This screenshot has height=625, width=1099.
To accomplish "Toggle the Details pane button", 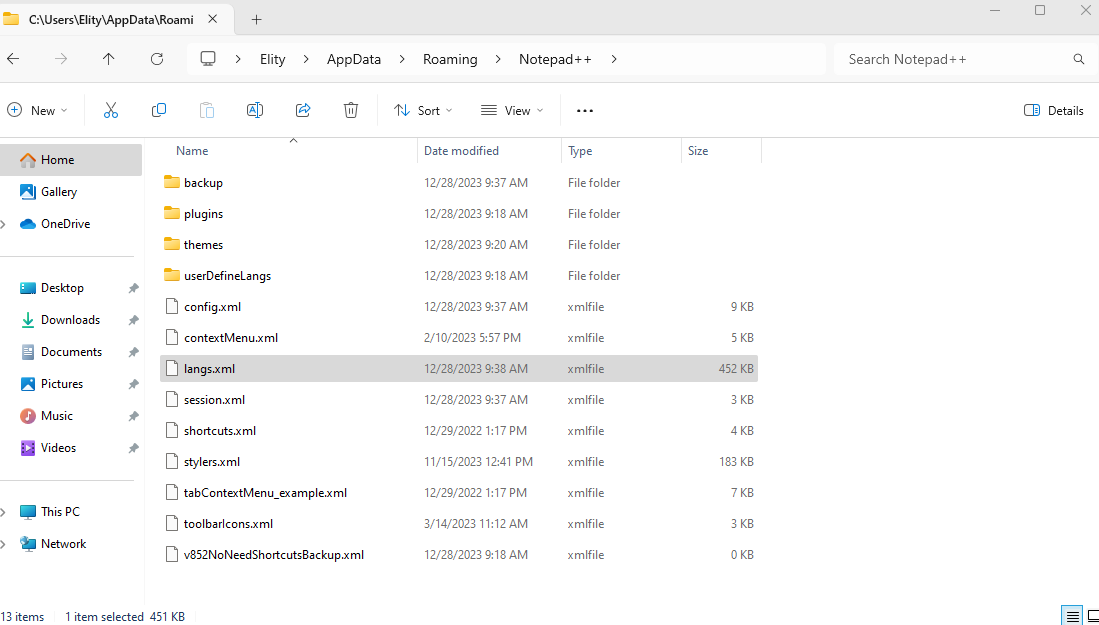I will click(x=1053, y=111).
